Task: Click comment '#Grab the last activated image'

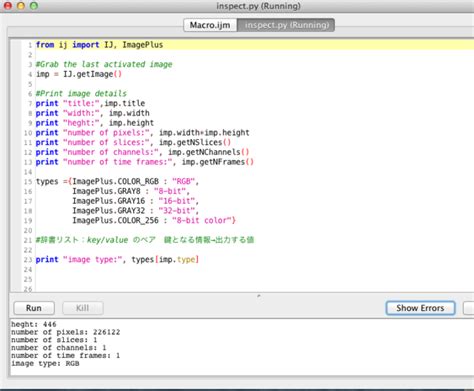Action: pyautogui.click(x=104, y=64)
